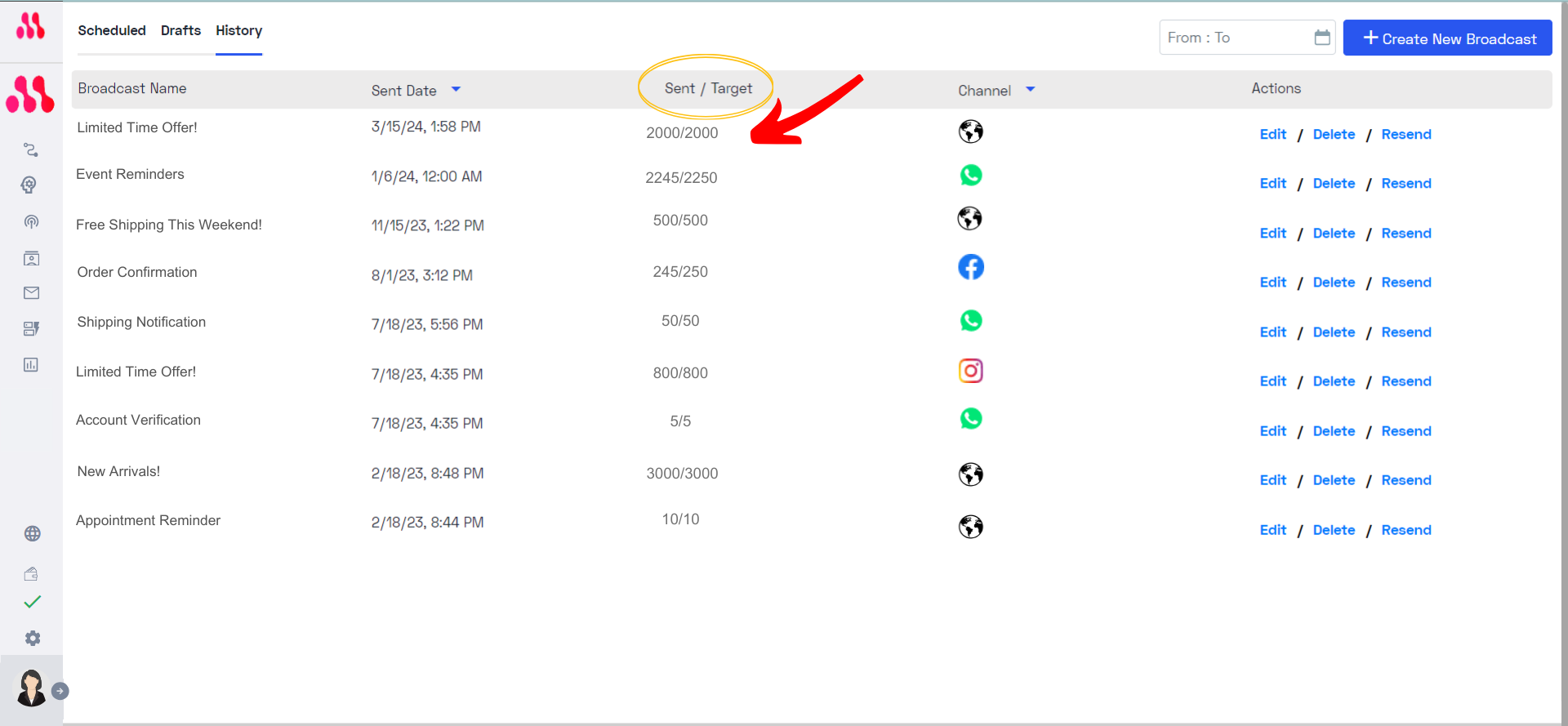Click the Facebook icon for Order Confirmation
This screenshot has width=1568, height=726.
[970, 267]
